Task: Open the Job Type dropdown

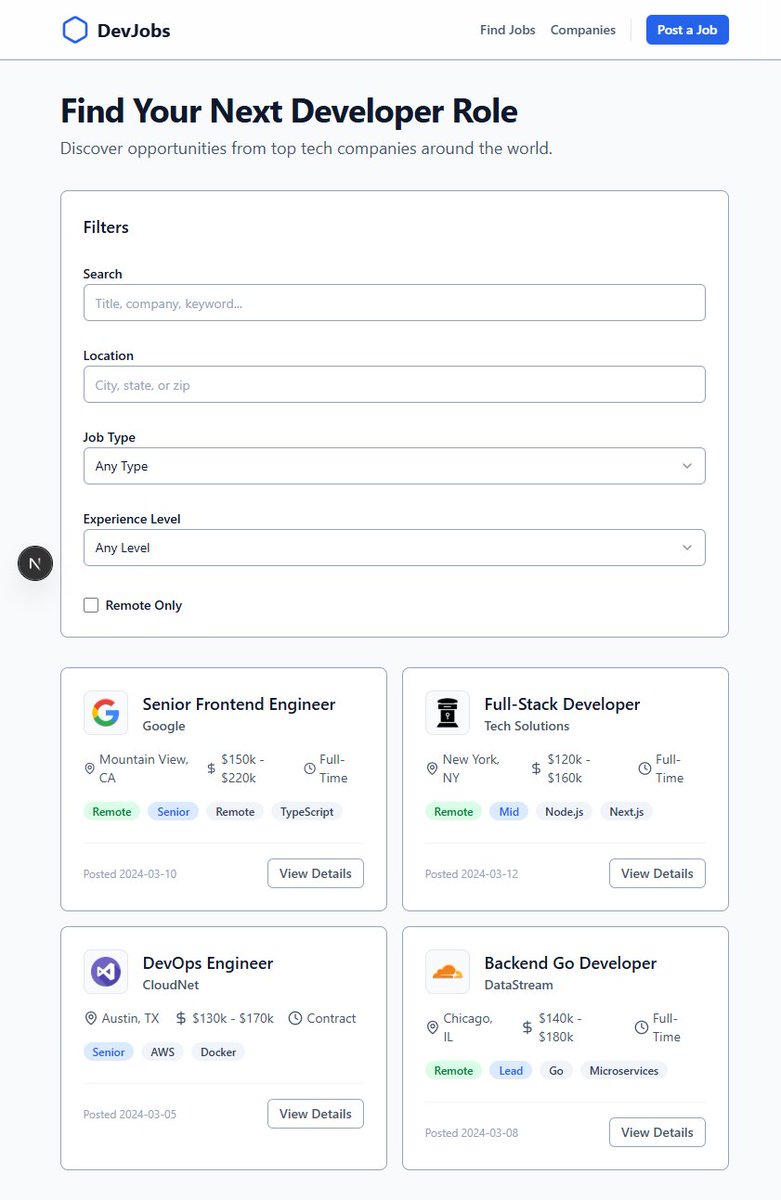Action: click(x=394, y=466)
